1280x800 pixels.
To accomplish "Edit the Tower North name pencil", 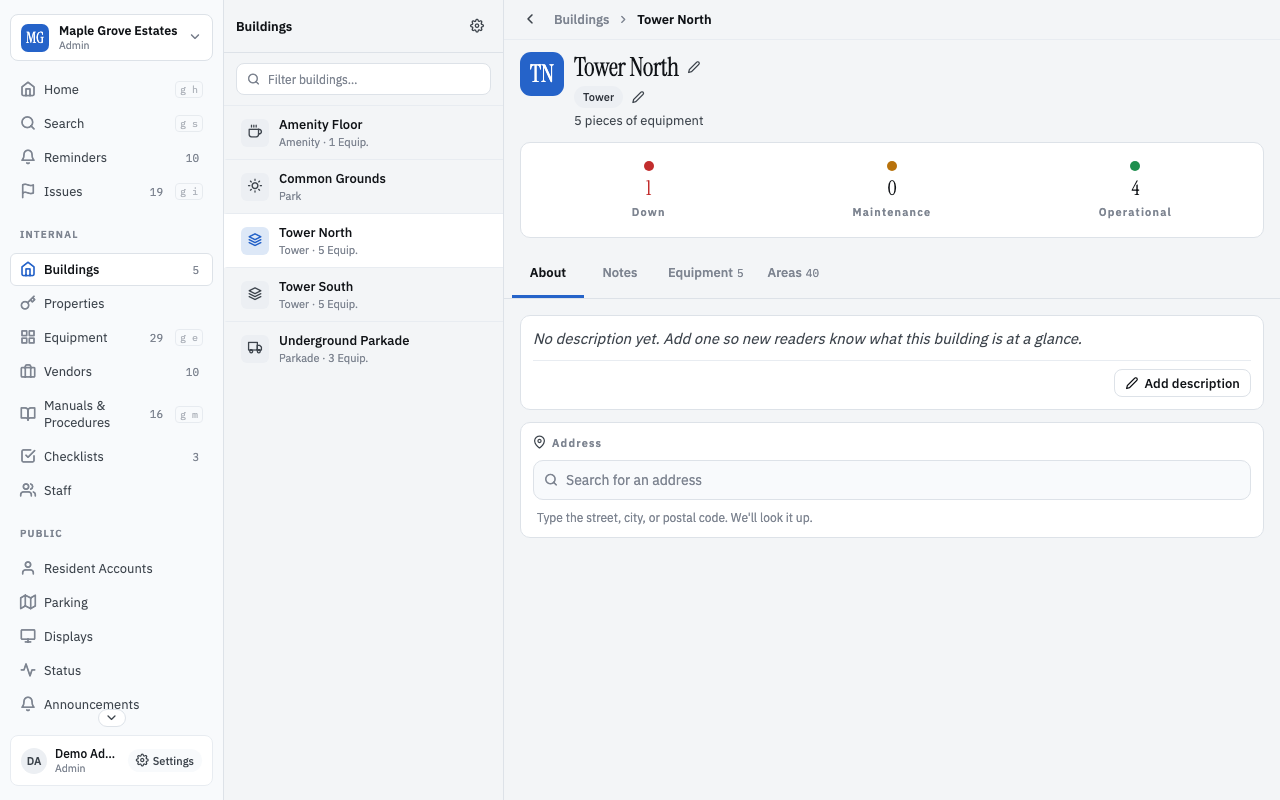I will point(694,67).
